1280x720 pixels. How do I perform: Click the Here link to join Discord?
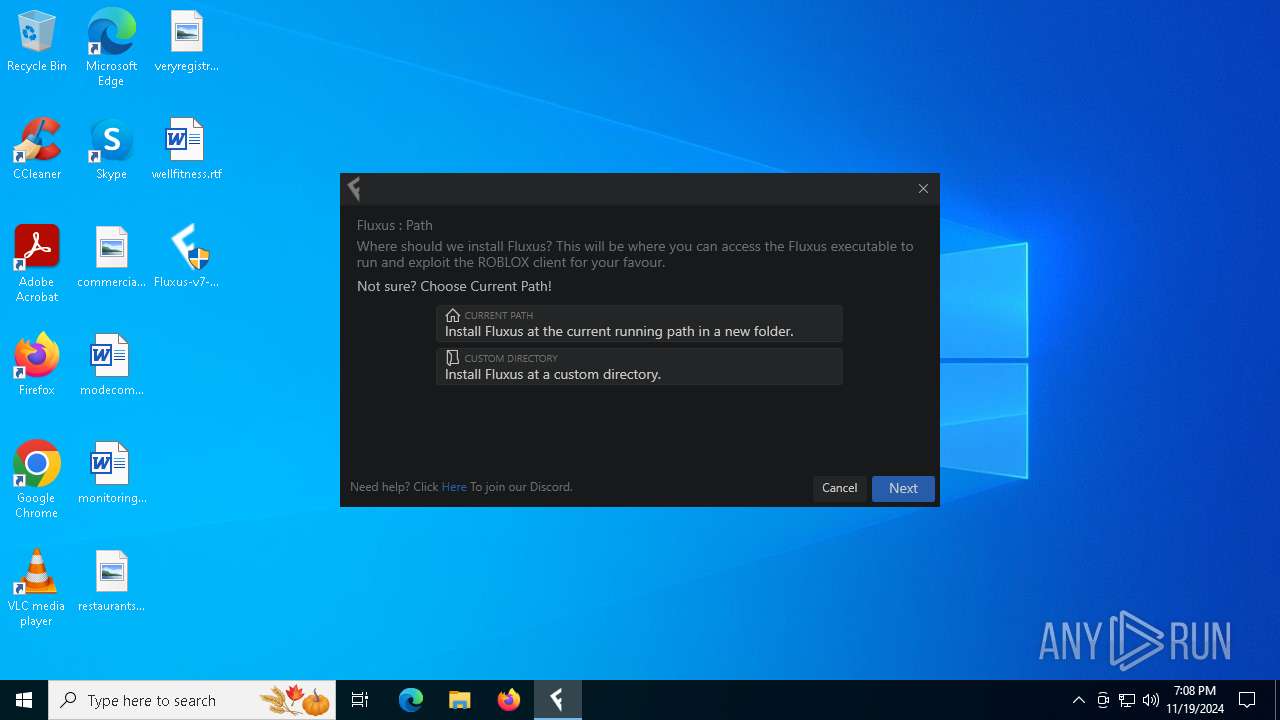click(454, 487)
